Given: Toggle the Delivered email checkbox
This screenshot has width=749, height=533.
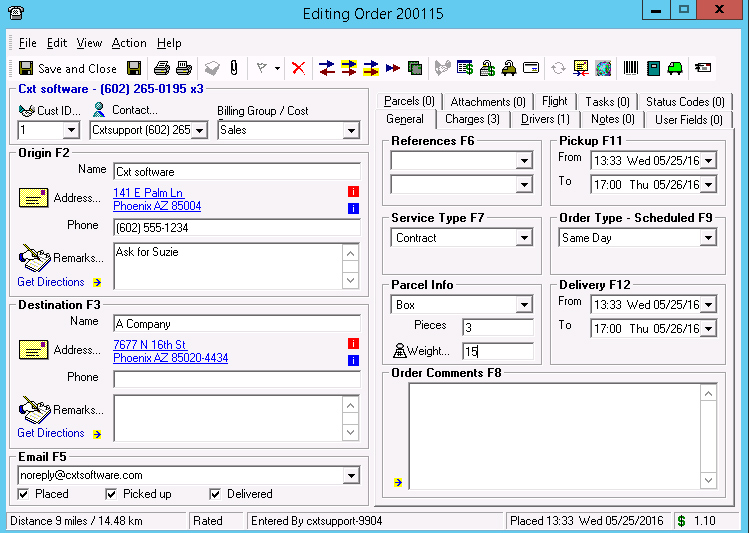Looking at the screenshot, I should [x=215, y=494].
